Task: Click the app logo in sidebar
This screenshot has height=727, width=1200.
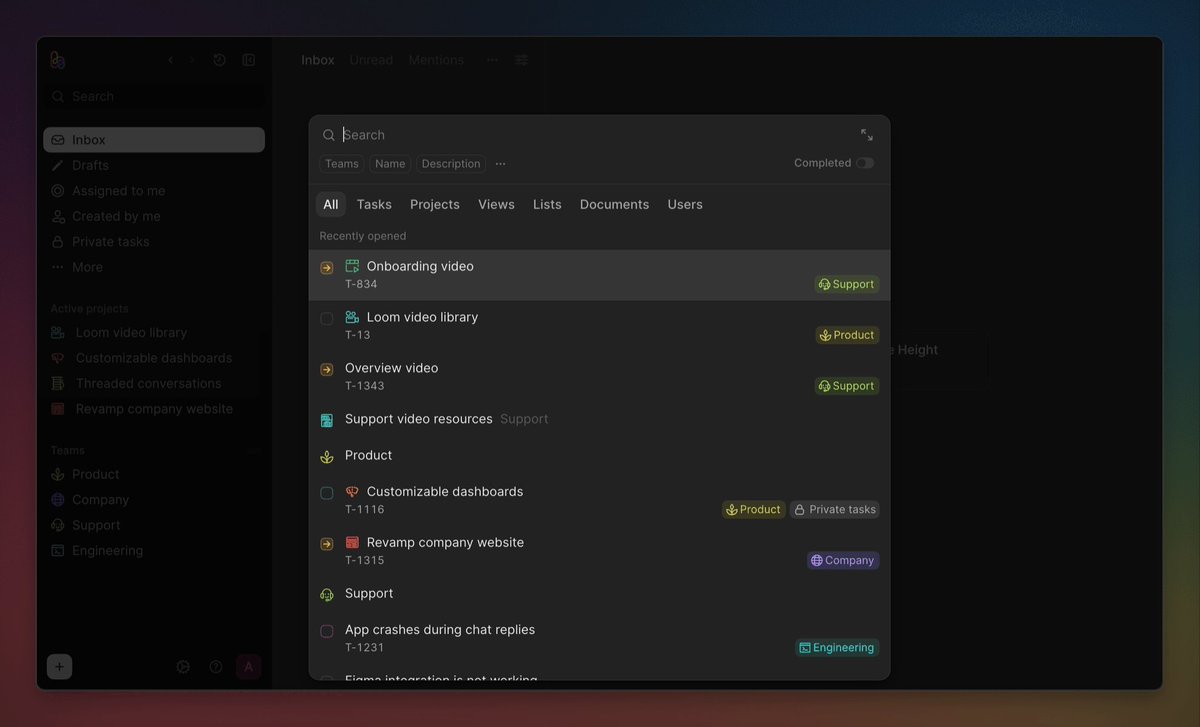Action: pyautogui.click(x=58, y=60)
